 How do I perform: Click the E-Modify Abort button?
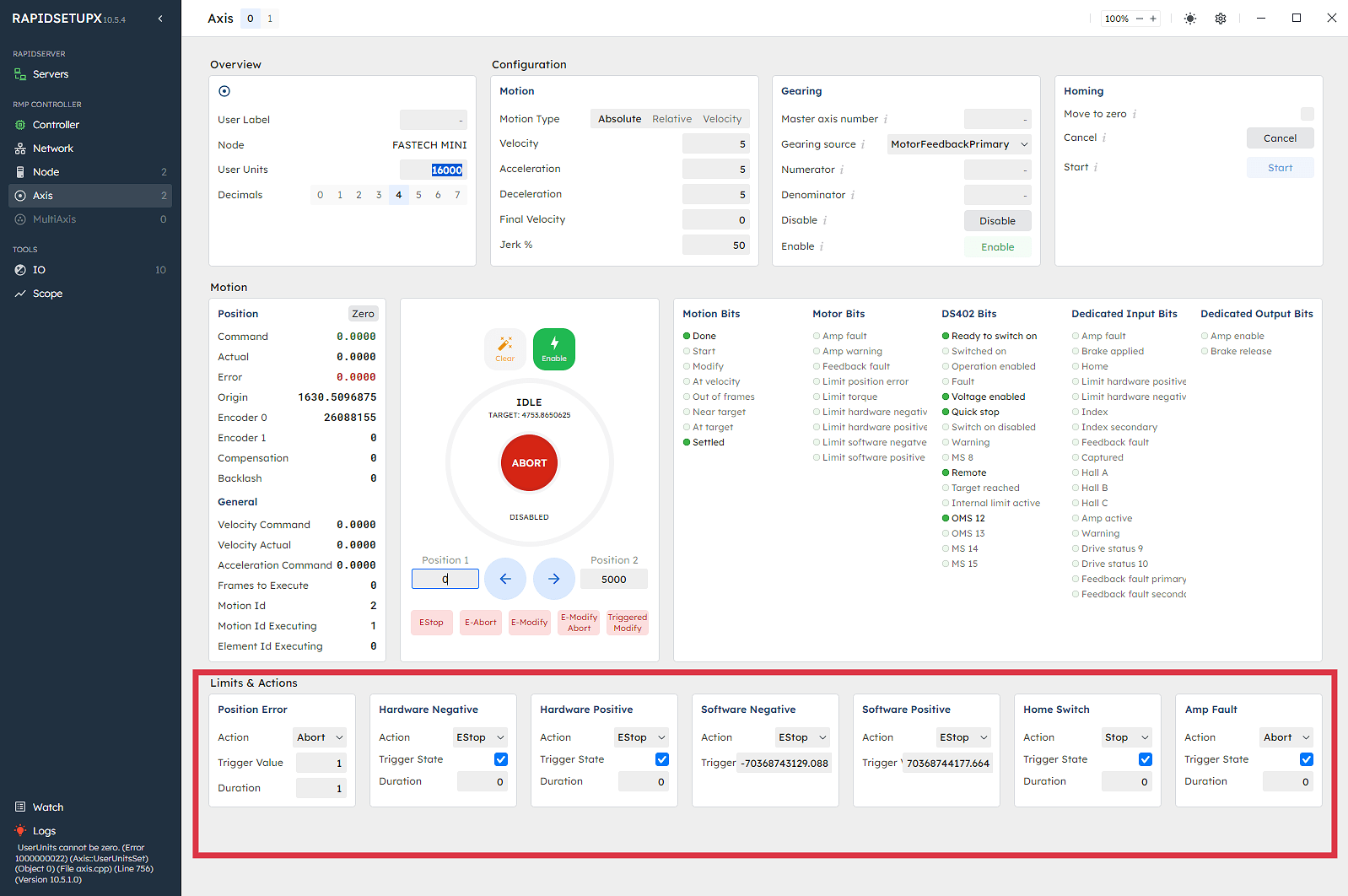(579, 623)
